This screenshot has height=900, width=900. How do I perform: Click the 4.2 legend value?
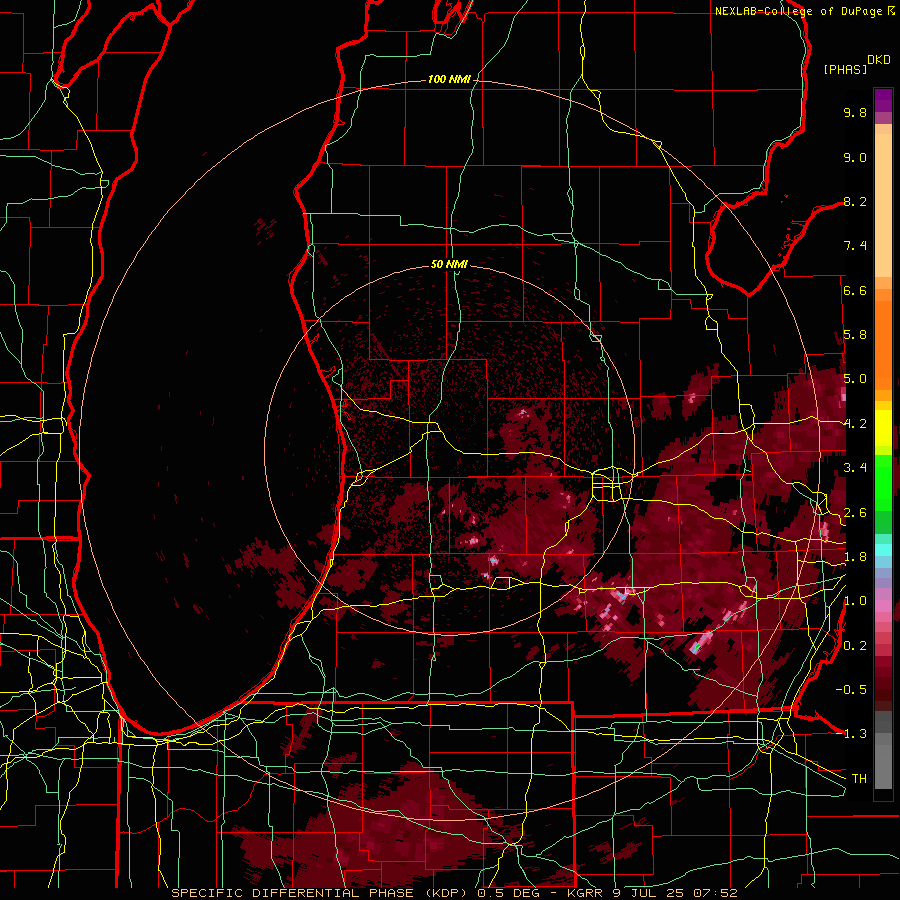pyautogui.click(x=855, y=424)
